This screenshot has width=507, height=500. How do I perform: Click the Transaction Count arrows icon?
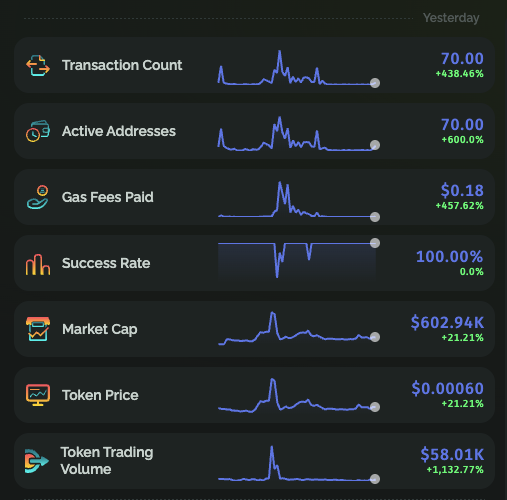38,65
